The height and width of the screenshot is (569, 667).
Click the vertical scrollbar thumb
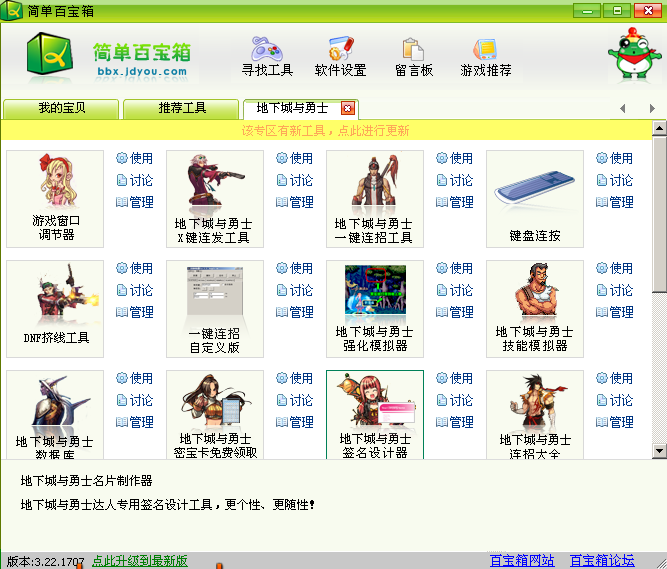pyautogui.click(x=659, y=214)
